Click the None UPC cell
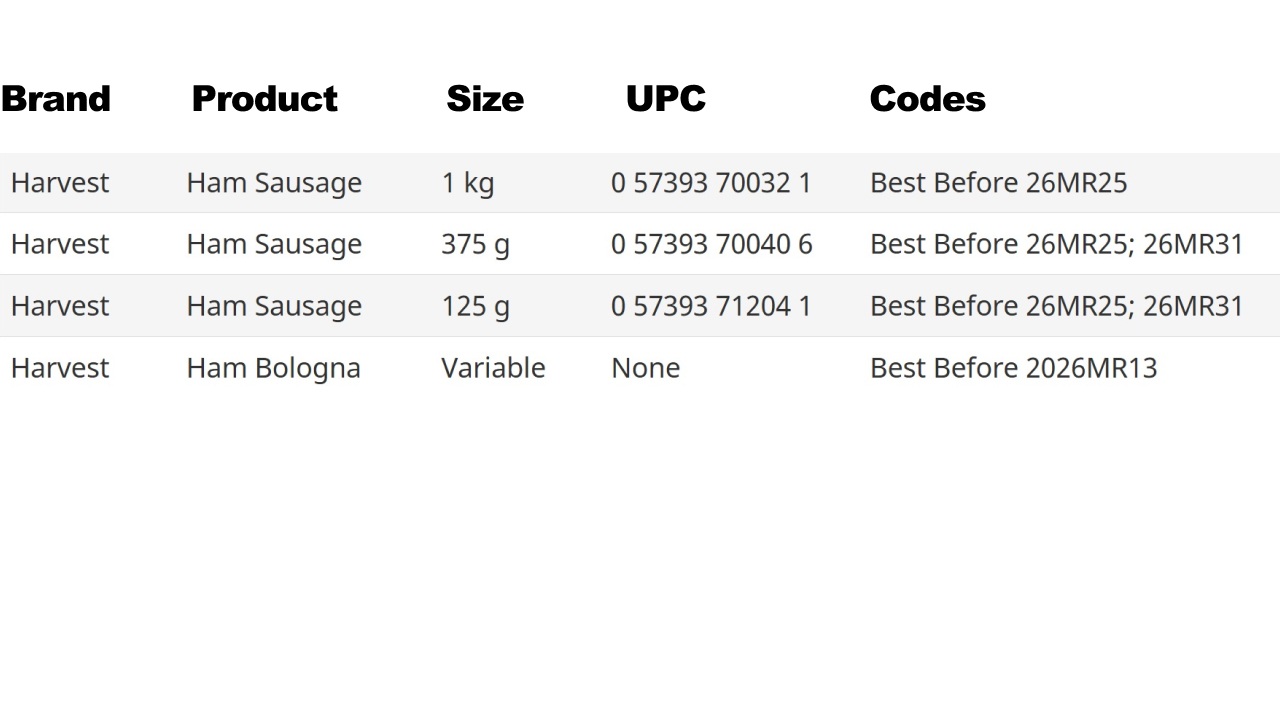Image resolution: width=1280 pixels, height=725 pixels. [x=645, y=368]
